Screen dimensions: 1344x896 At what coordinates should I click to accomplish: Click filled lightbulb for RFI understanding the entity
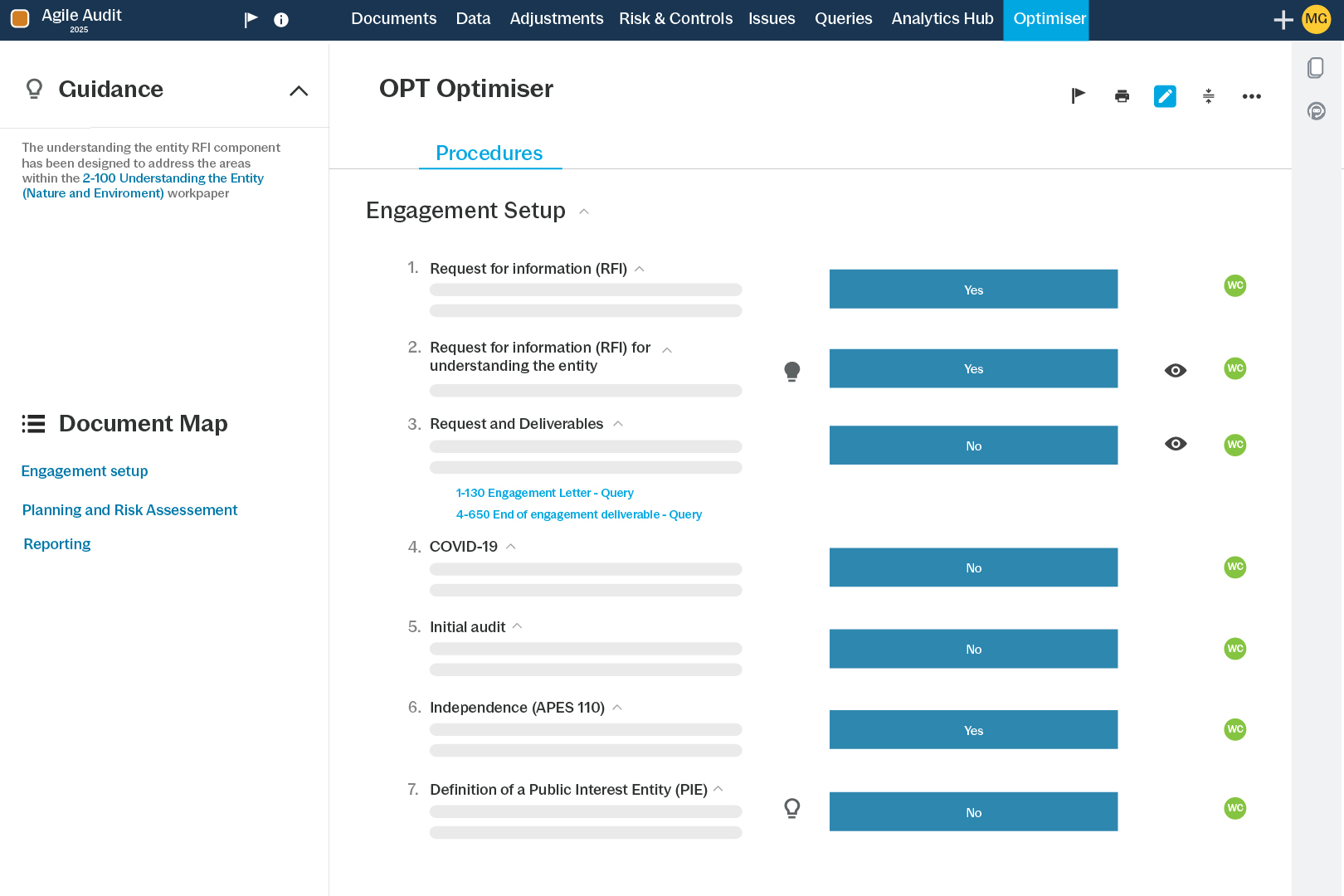(792, 371)
